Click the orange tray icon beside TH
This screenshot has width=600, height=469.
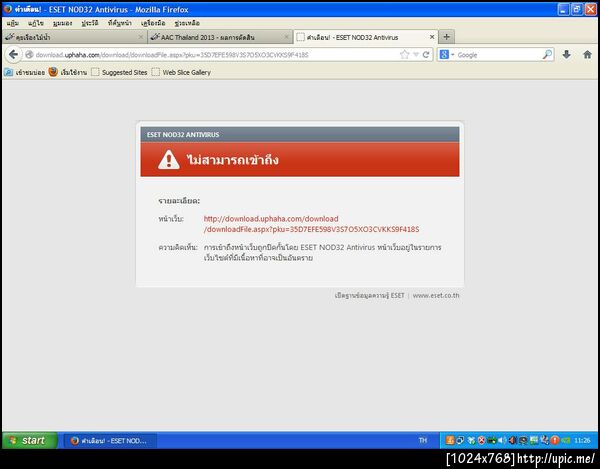pyautogui.click(x=450, y=440)
